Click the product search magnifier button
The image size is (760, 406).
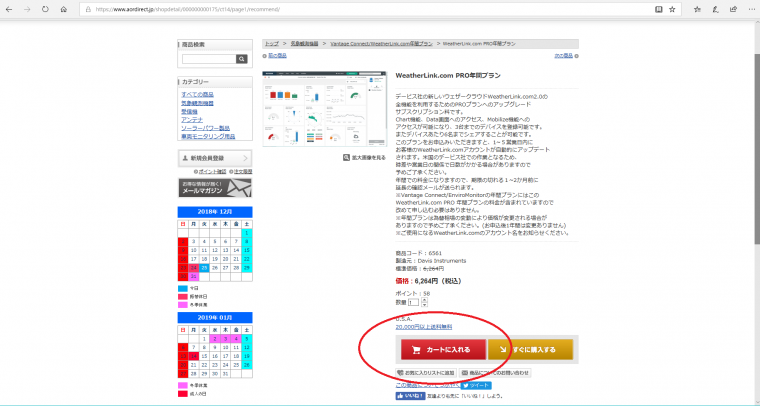pos(242,59)
